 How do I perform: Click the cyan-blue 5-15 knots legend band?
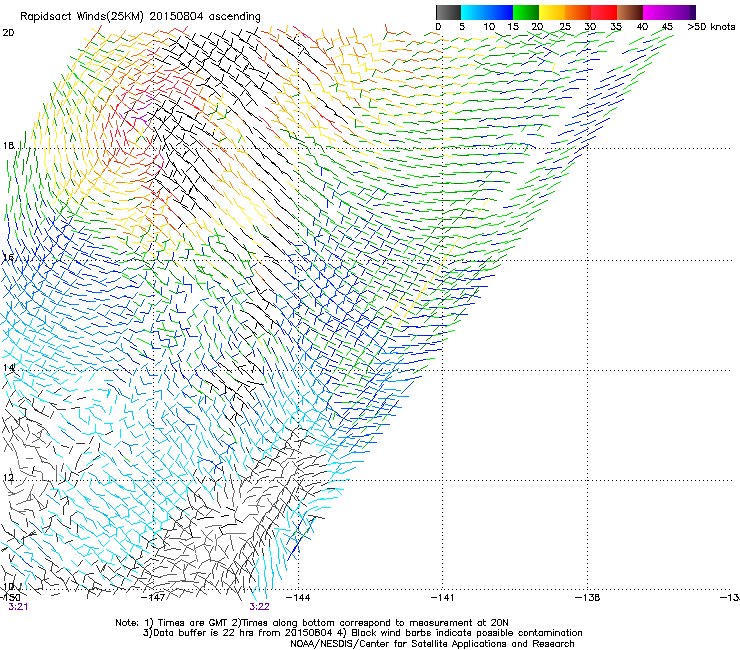[487, 12]
